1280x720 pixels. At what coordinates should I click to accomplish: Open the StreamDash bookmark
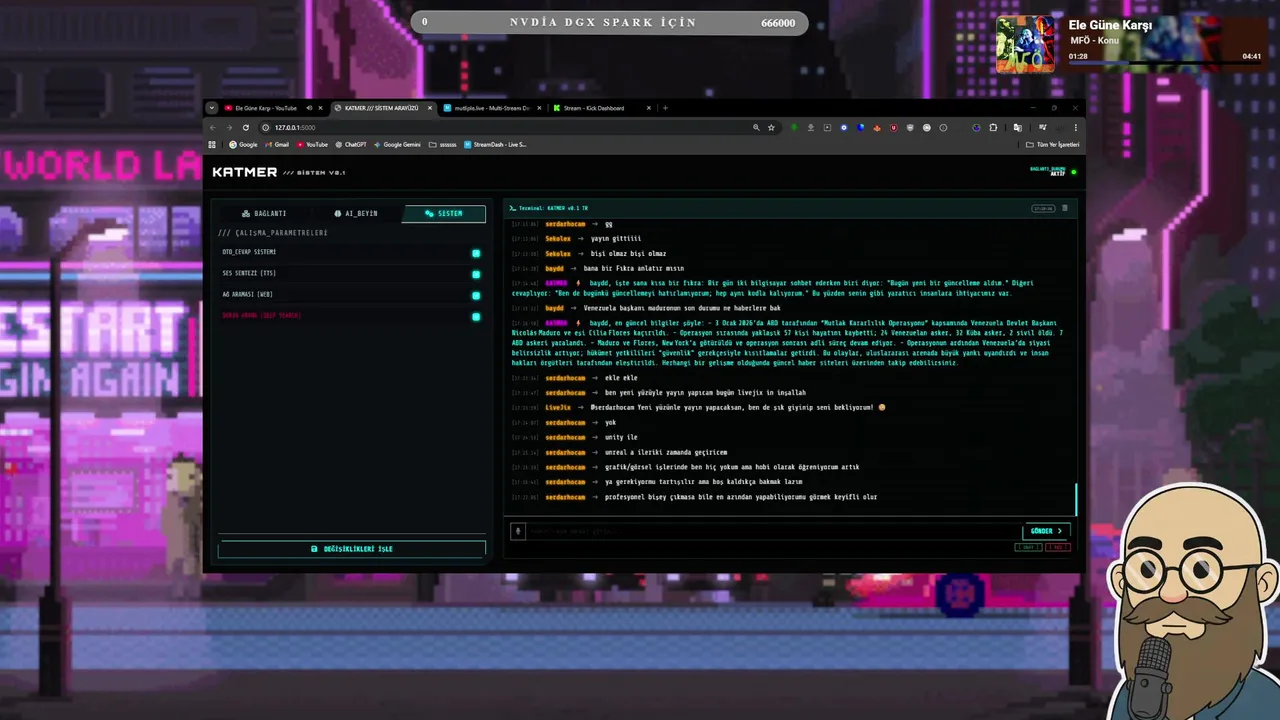496,145
